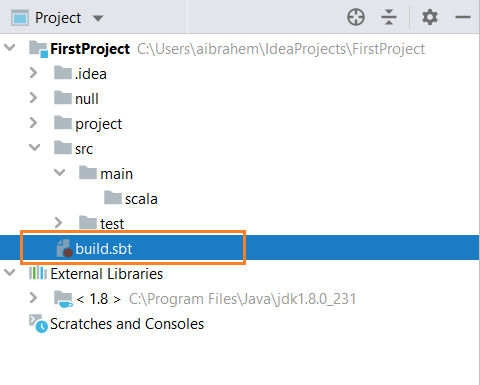Expand the test folder chevron
The height and width of the screenshot is (385, 480).
(58, 222)
